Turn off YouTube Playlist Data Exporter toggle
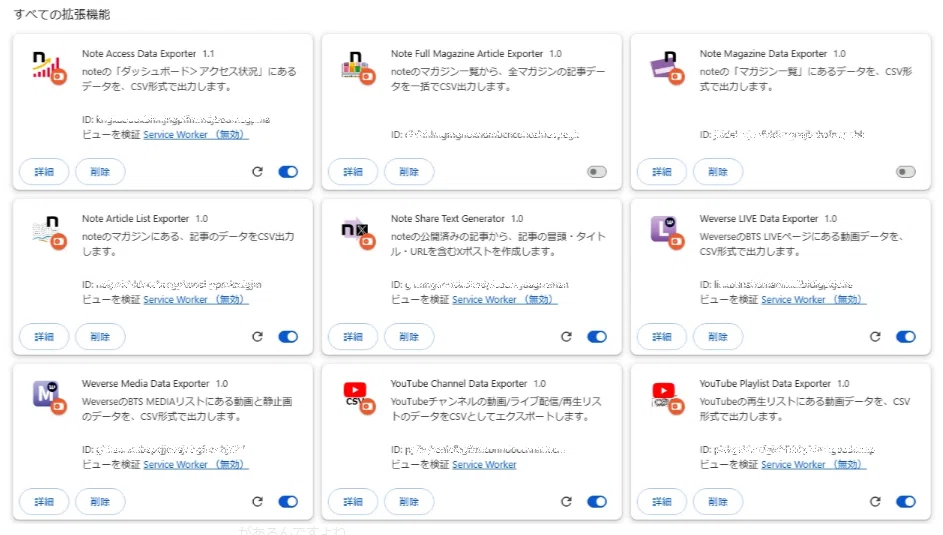 click(906, 501)
